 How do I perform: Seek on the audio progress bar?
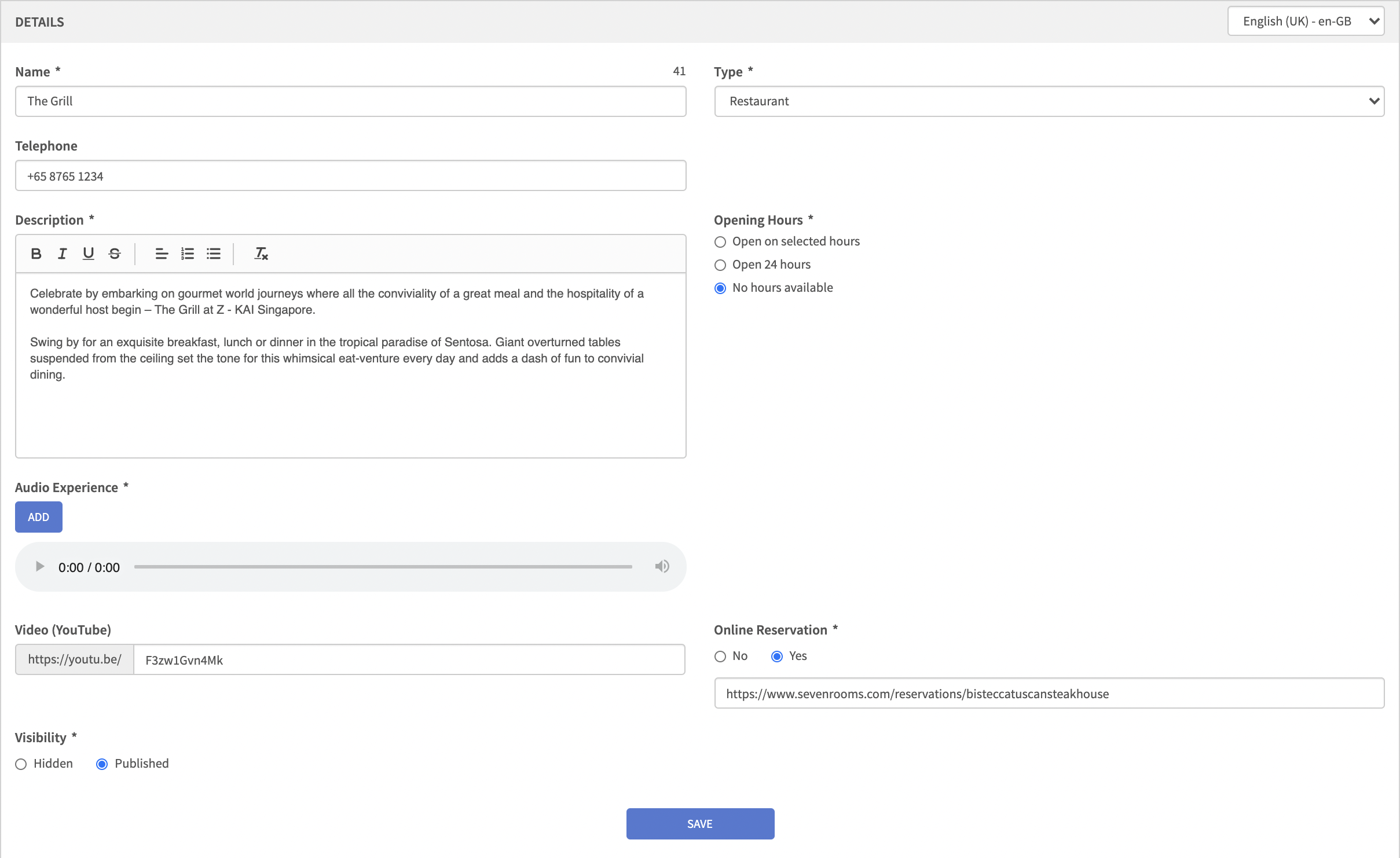[383, 567]
